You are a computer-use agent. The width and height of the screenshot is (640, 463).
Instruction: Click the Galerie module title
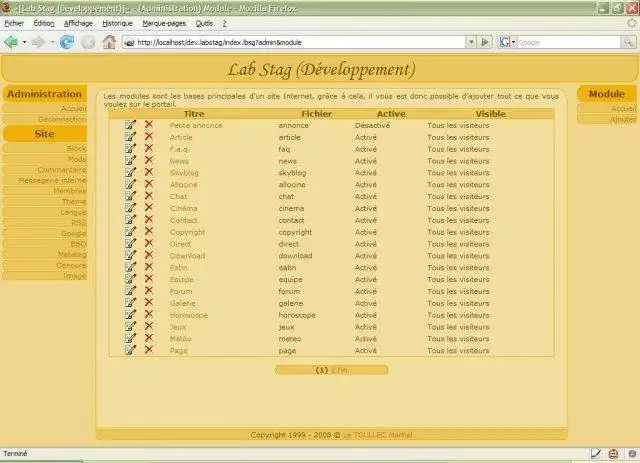pos(183,303)
